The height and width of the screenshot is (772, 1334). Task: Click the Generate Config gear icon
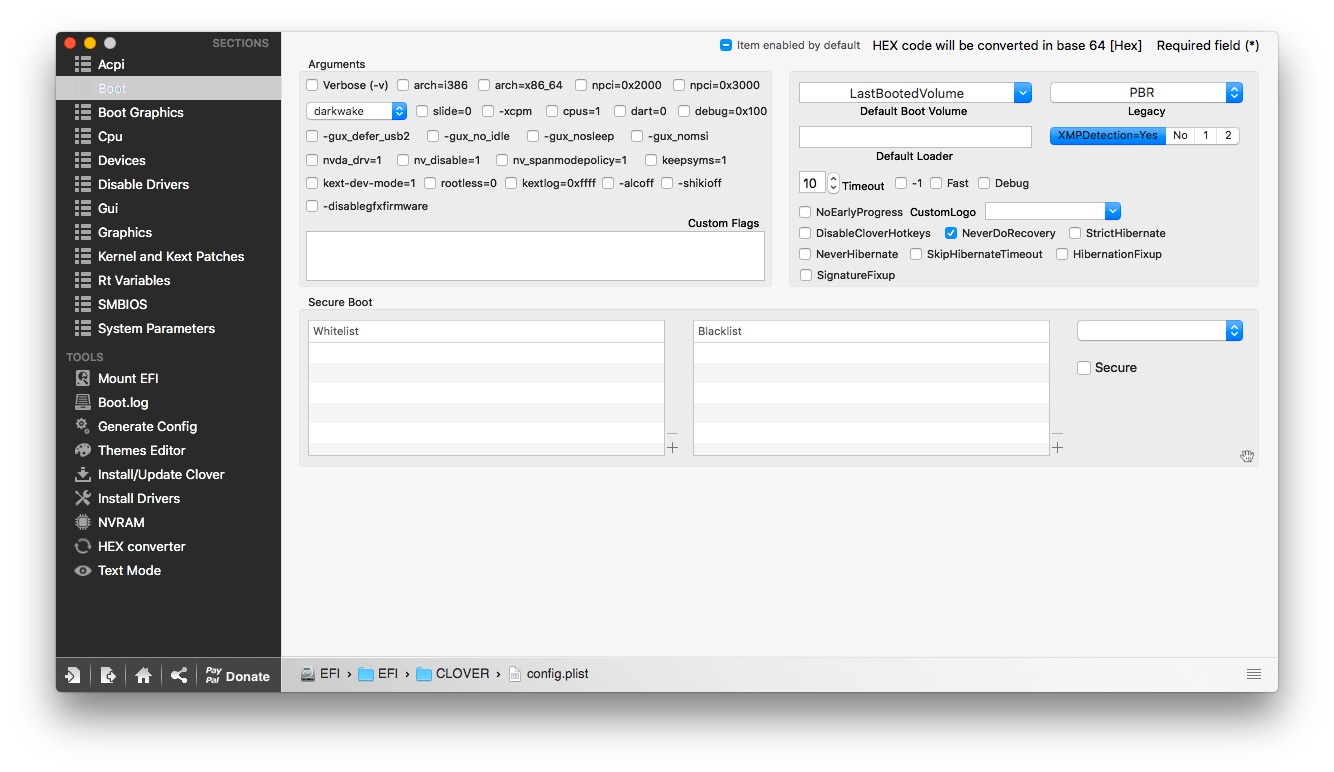click(83, 426)
